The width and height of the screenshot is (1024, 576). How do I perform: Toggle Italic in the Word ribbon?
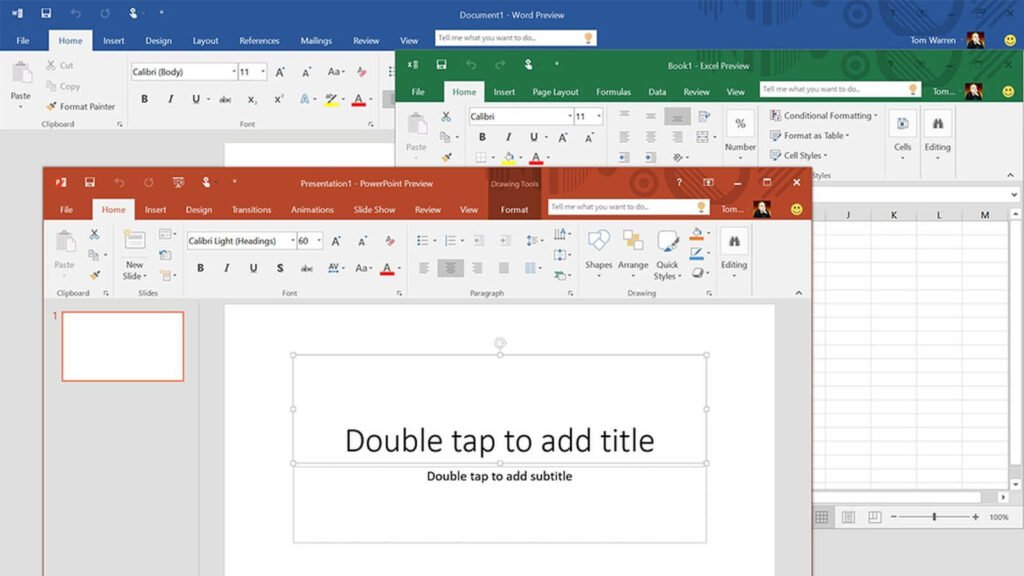click(170, 99)
